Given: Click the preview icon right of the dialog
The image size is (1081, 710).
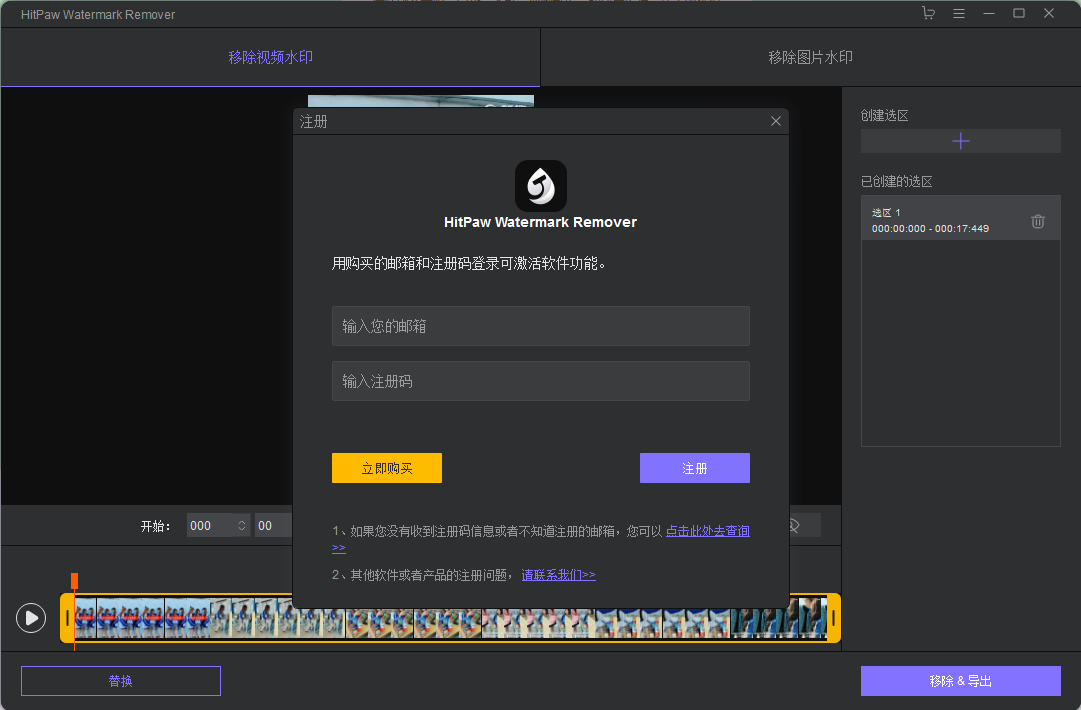Looking at the screenshot, I should [x=794, y=526].
